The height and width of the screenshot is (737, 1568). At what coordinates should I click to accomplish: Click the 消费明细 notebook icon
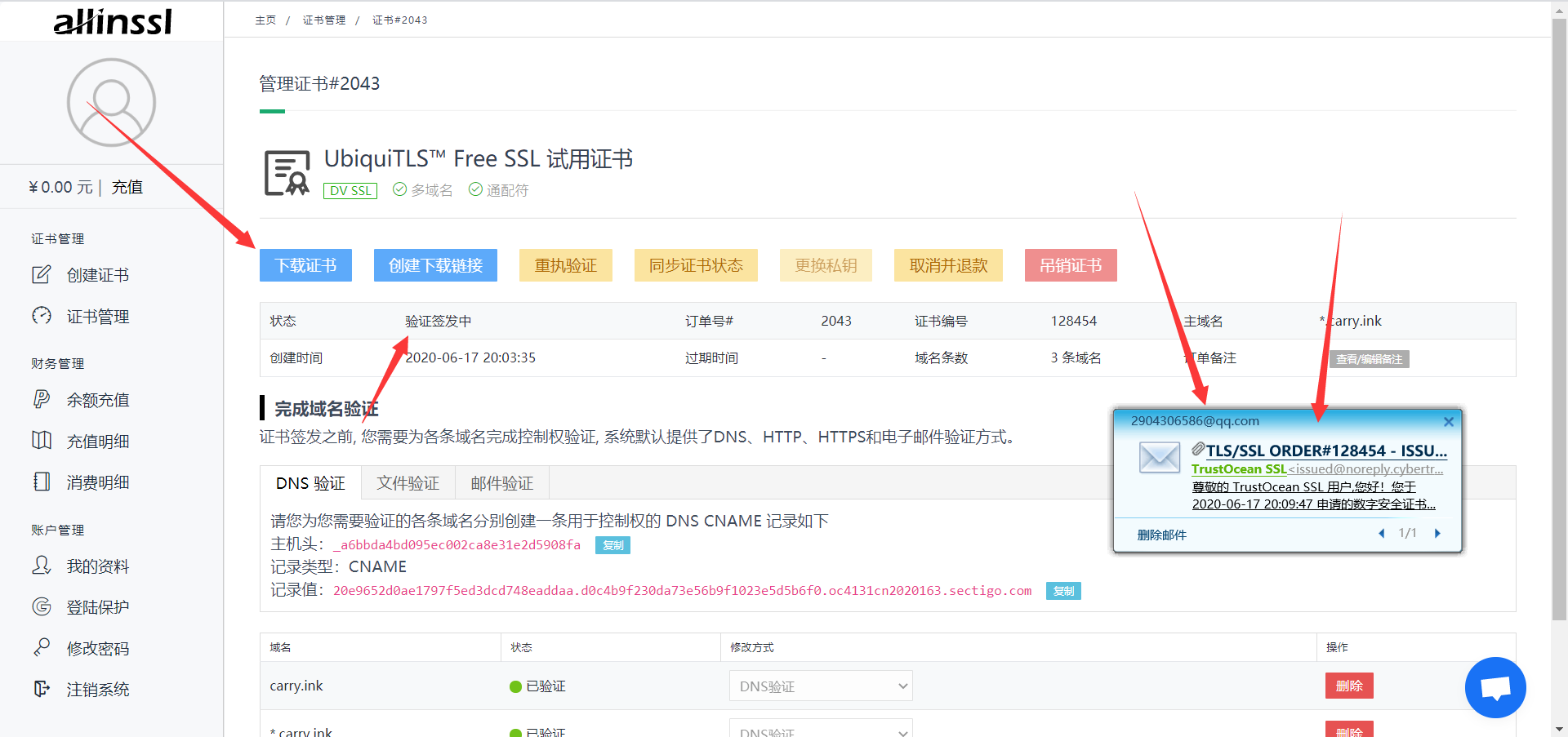tap(41, 482)
